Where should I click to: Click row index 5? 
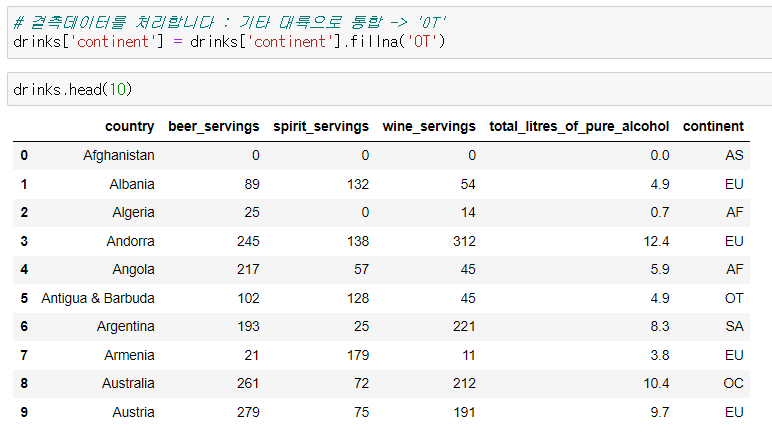click(24, 299)
